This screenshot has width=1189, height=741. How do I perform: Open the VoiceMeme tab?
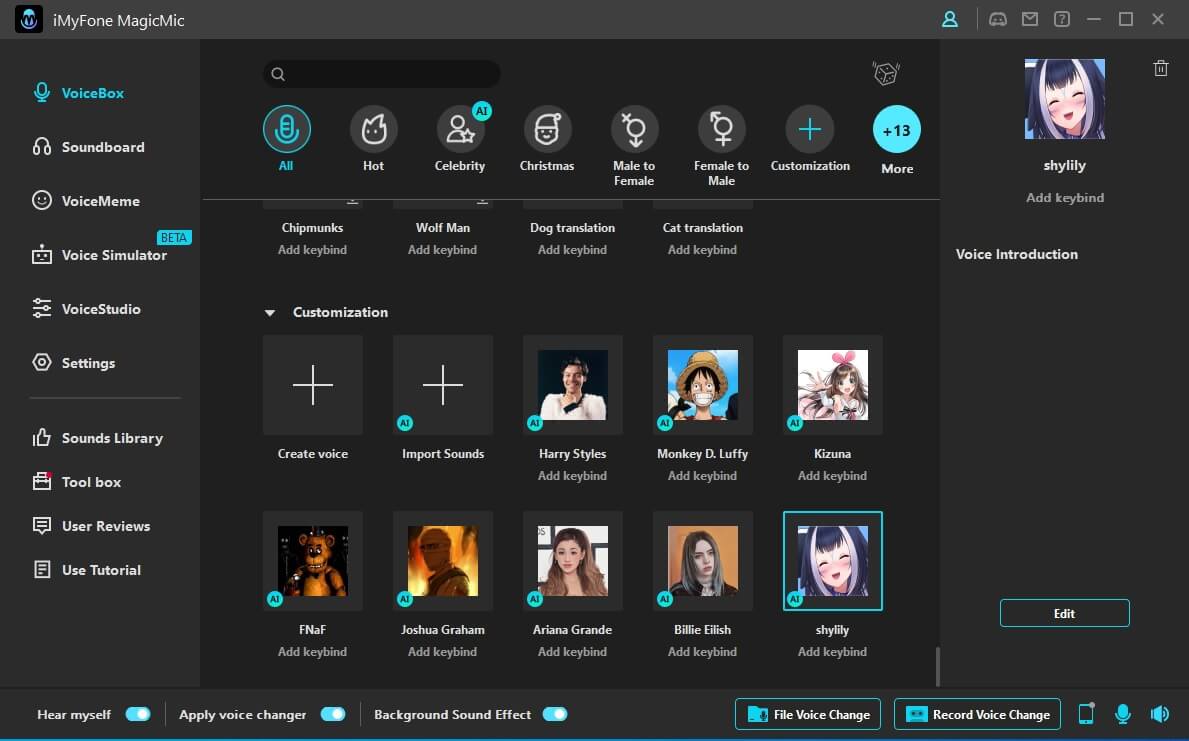pos(86,200)
